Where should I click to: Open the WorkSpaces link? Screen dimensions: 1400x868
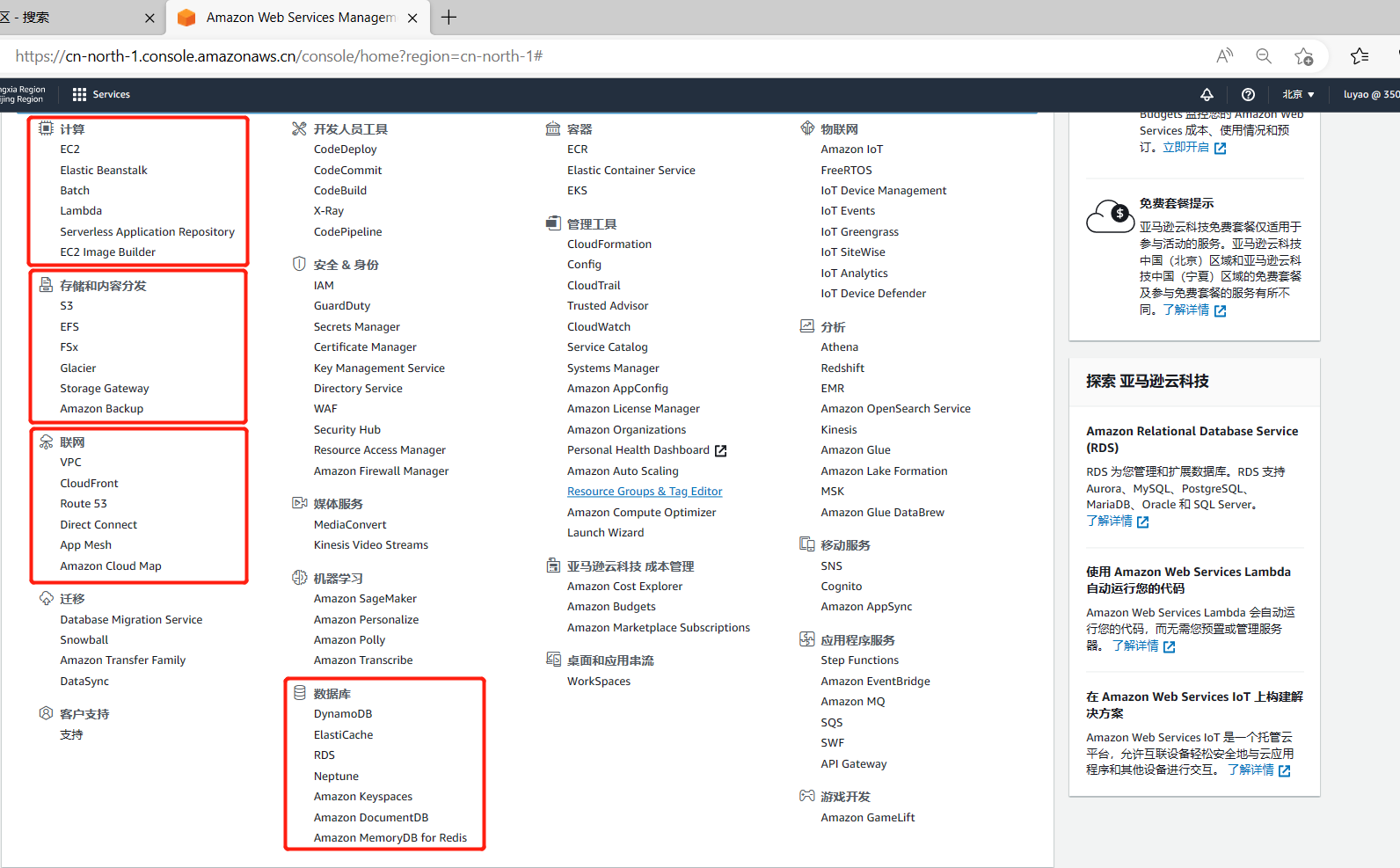(x=599, y=682)
